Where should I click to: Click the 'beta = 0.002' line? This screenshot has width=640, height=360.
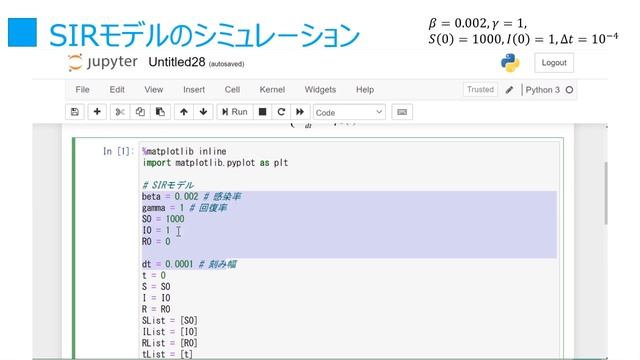coord(191,197)
